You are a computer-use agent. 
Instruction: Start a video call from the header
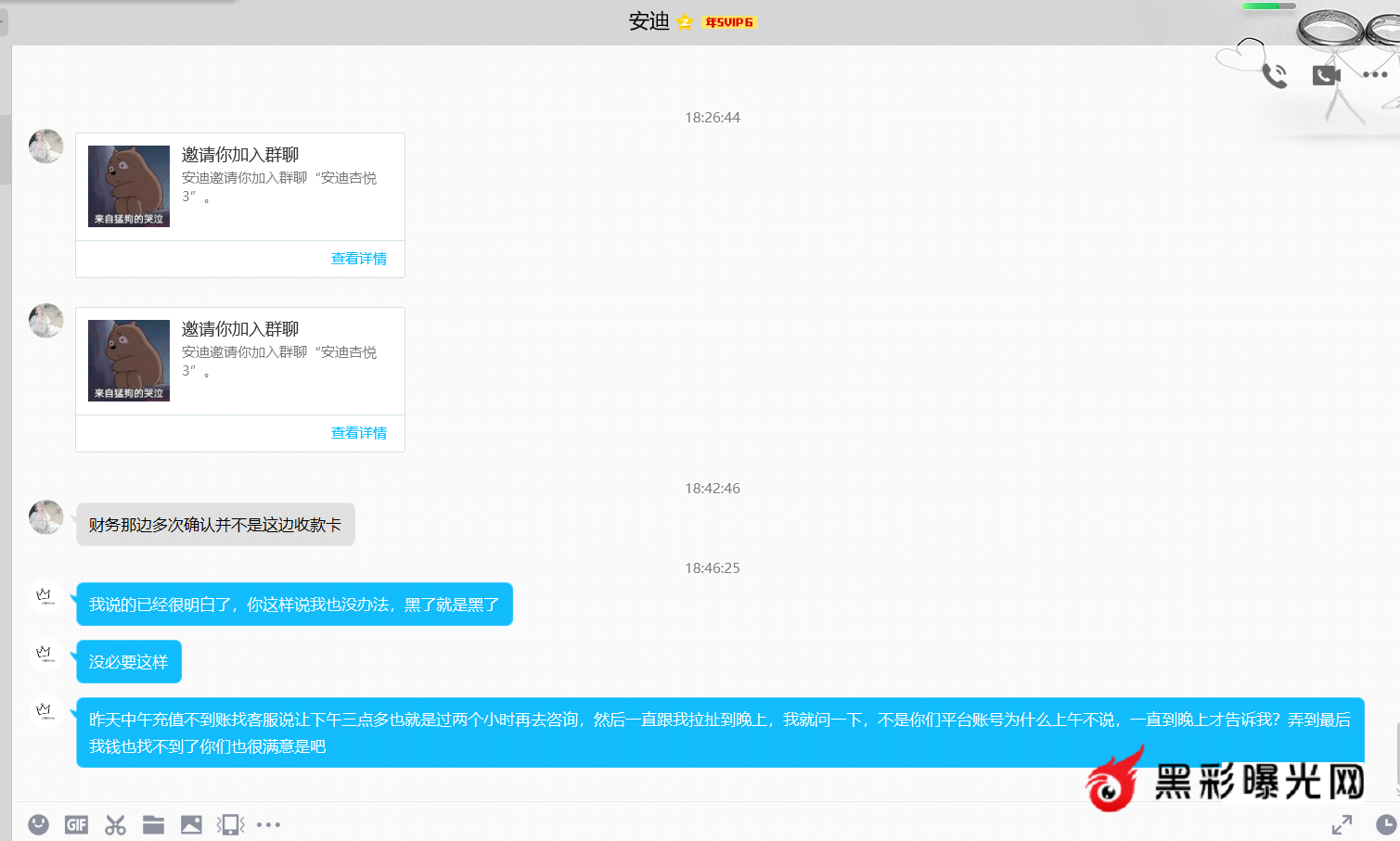1326,75
